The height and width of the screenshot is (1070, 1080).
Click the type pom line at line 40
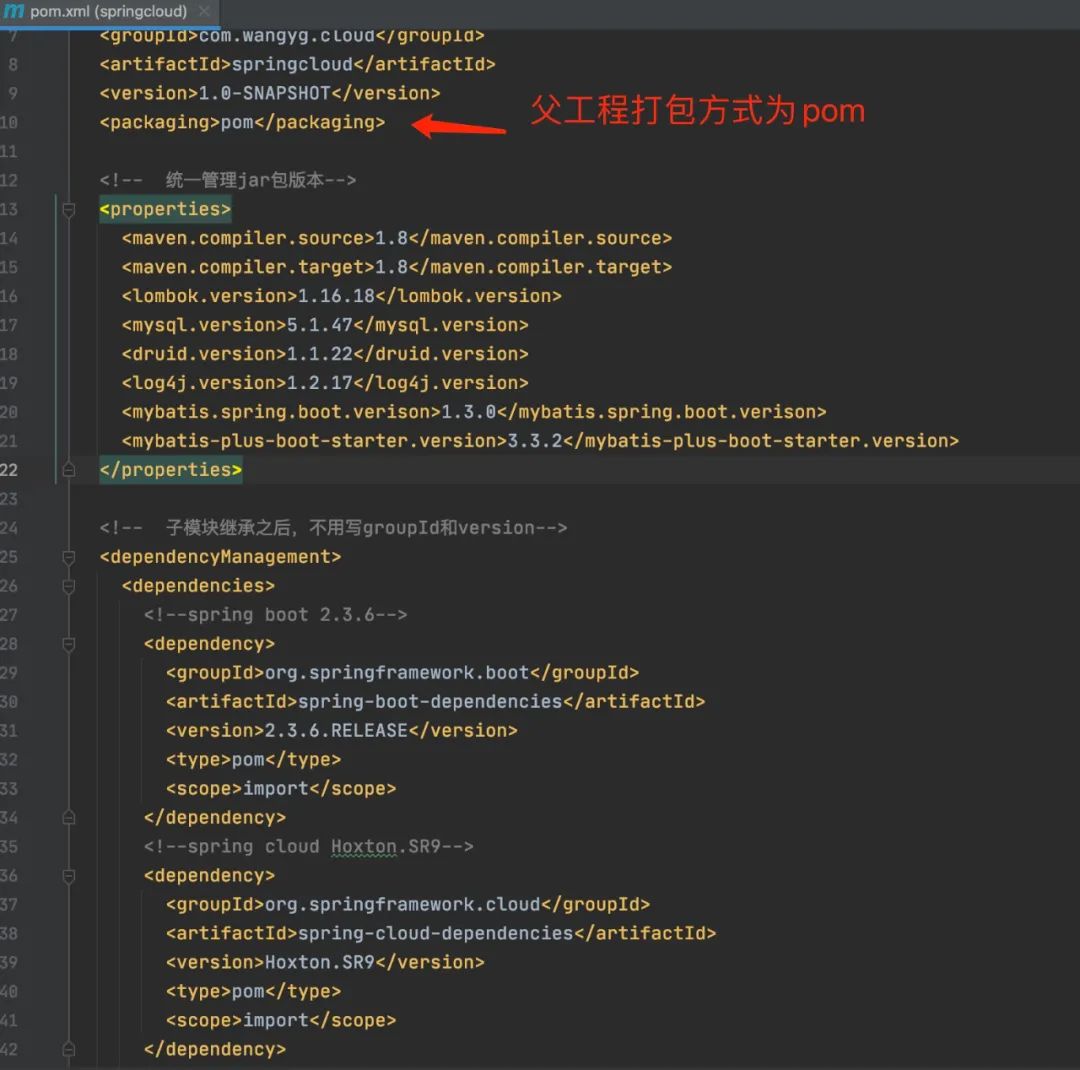[x=253, y=991]
